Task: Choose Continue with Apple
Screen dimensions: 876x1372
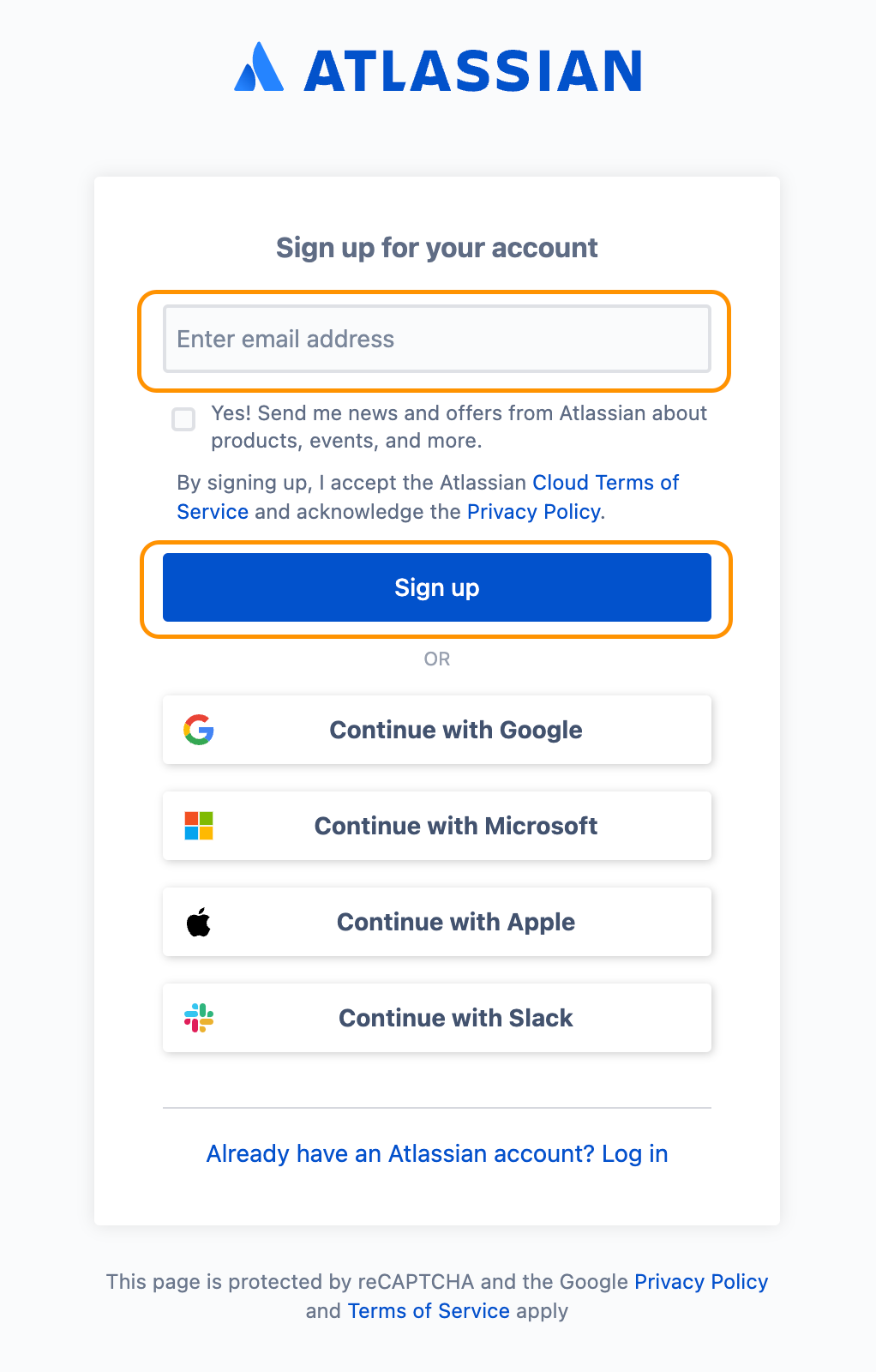Action: [437, 922]
